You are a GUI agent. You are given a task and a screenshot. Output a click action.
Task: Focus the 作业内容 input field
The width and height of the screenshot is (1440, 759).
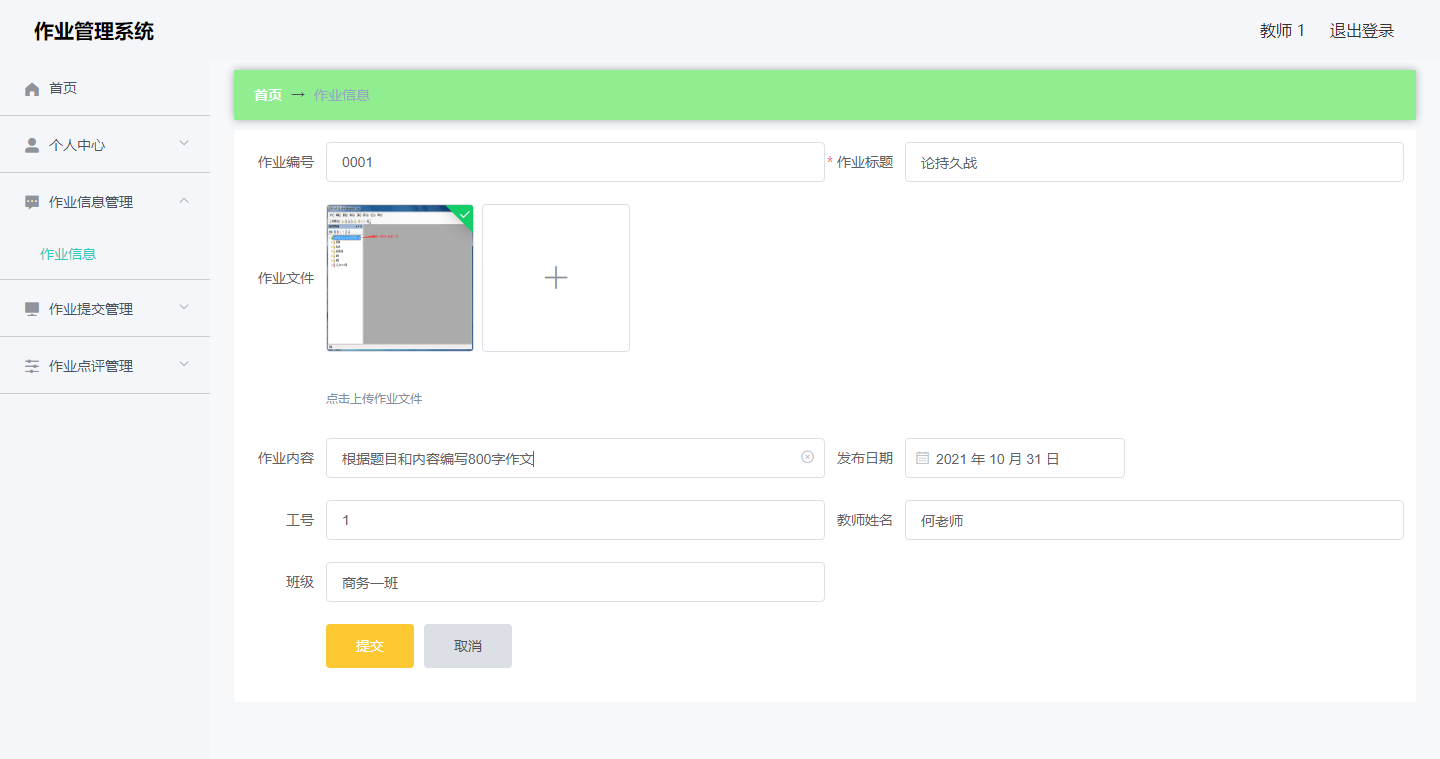point(575,458)
